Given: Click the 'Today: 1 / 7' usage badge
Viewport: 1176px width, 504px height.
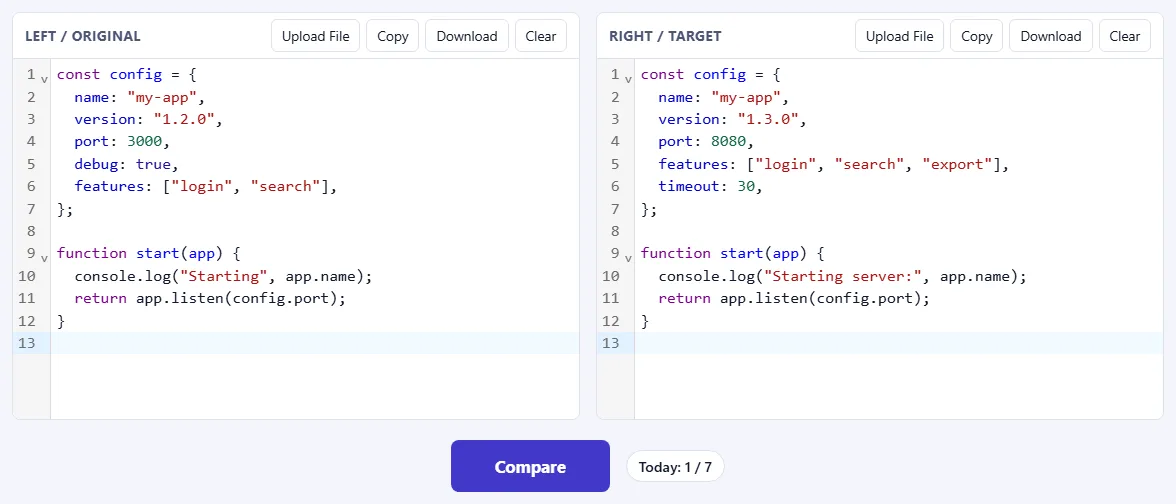Looking at the screenshot, I should coord(675,467).
